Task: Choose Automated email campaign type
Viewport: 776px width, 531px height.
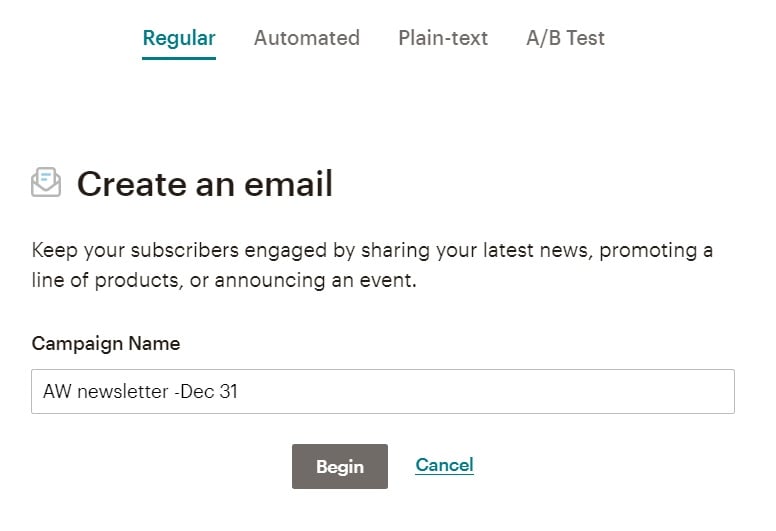Action: click(x=306, y=38)
